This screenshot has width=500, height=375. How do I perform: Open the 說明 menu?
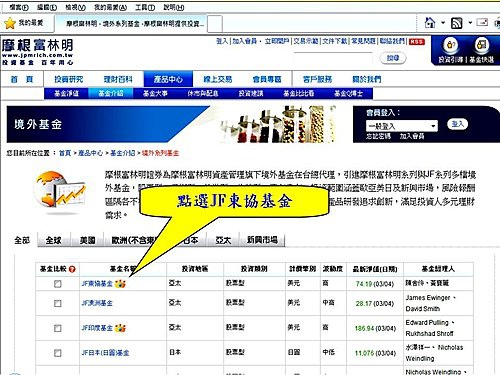(x=174, y=7)
